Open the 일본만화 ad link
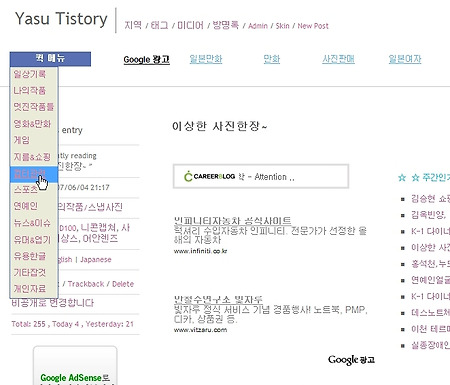The width and height of the screenshot is (450, 385). (x=206, y=59)
